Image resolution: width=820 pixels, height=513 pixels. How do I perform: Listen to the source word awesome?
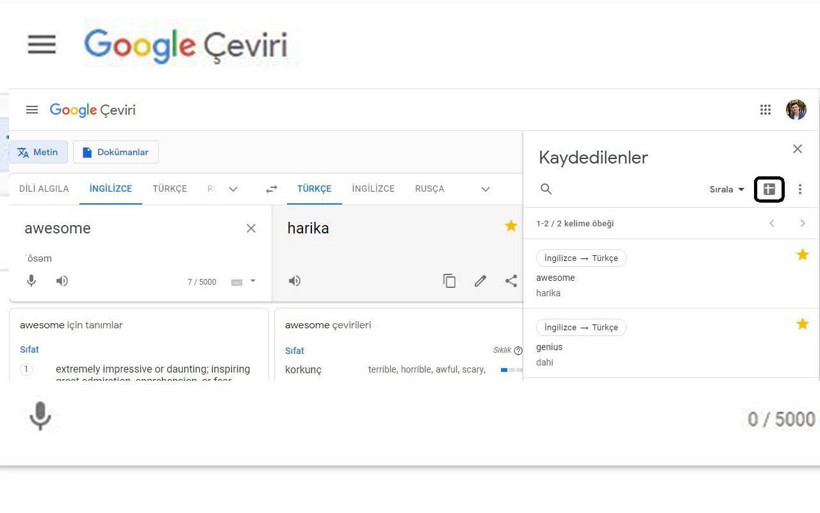pyautogui.click(x=62, y=281)
